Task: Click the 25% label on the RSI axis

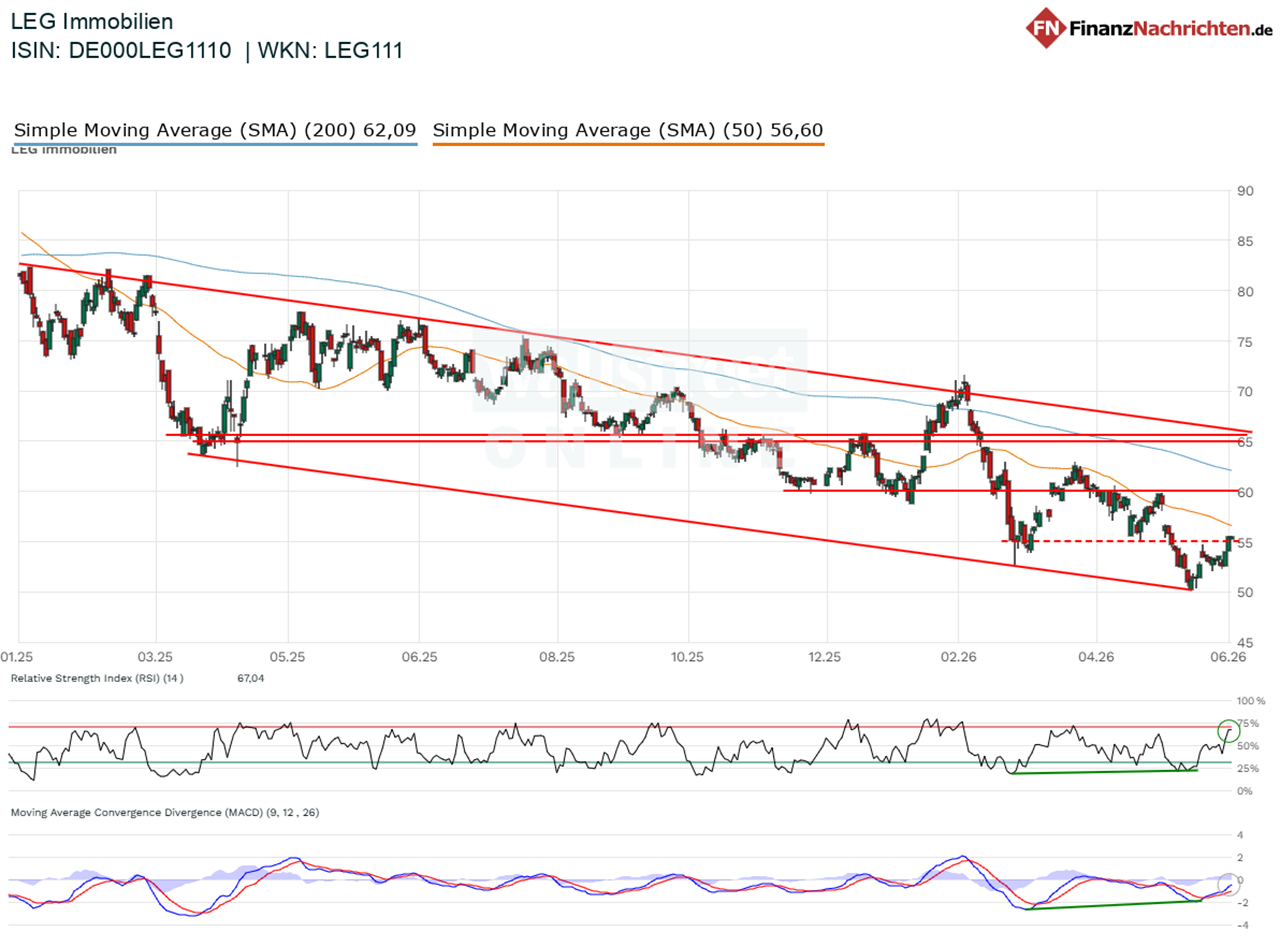Action: (1248, 768)
